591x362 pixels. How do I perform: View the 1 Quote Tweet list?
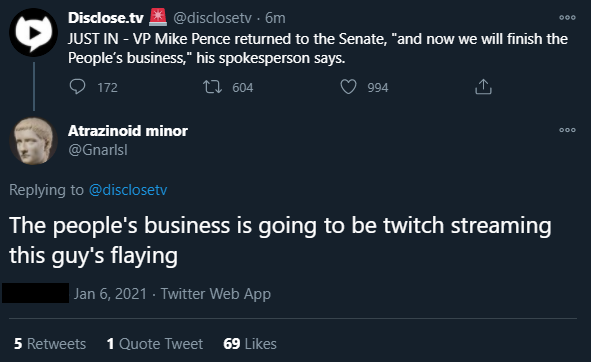[155, 344]
